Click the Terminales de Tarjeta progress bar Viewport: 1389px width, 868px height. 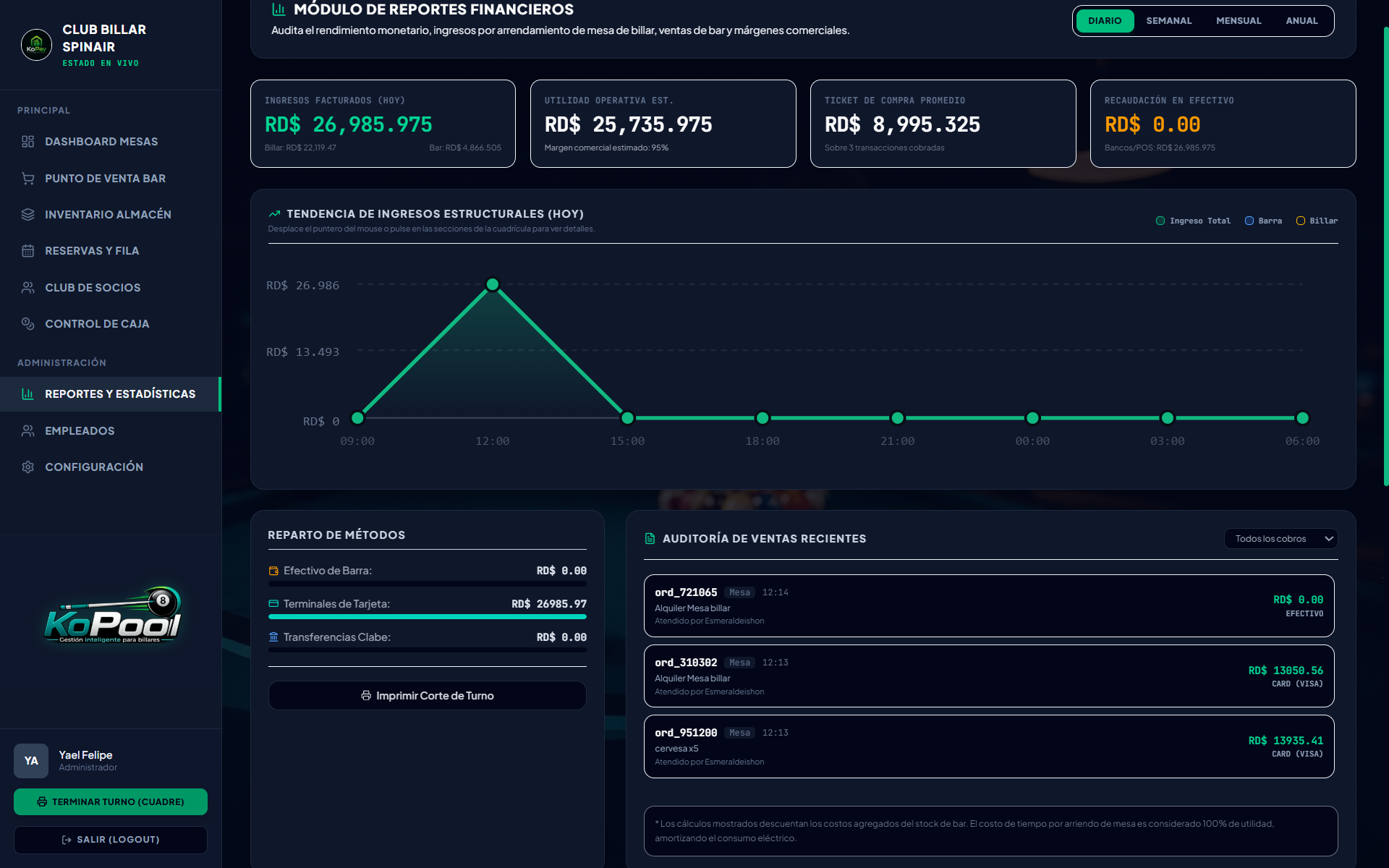point(428,617)
